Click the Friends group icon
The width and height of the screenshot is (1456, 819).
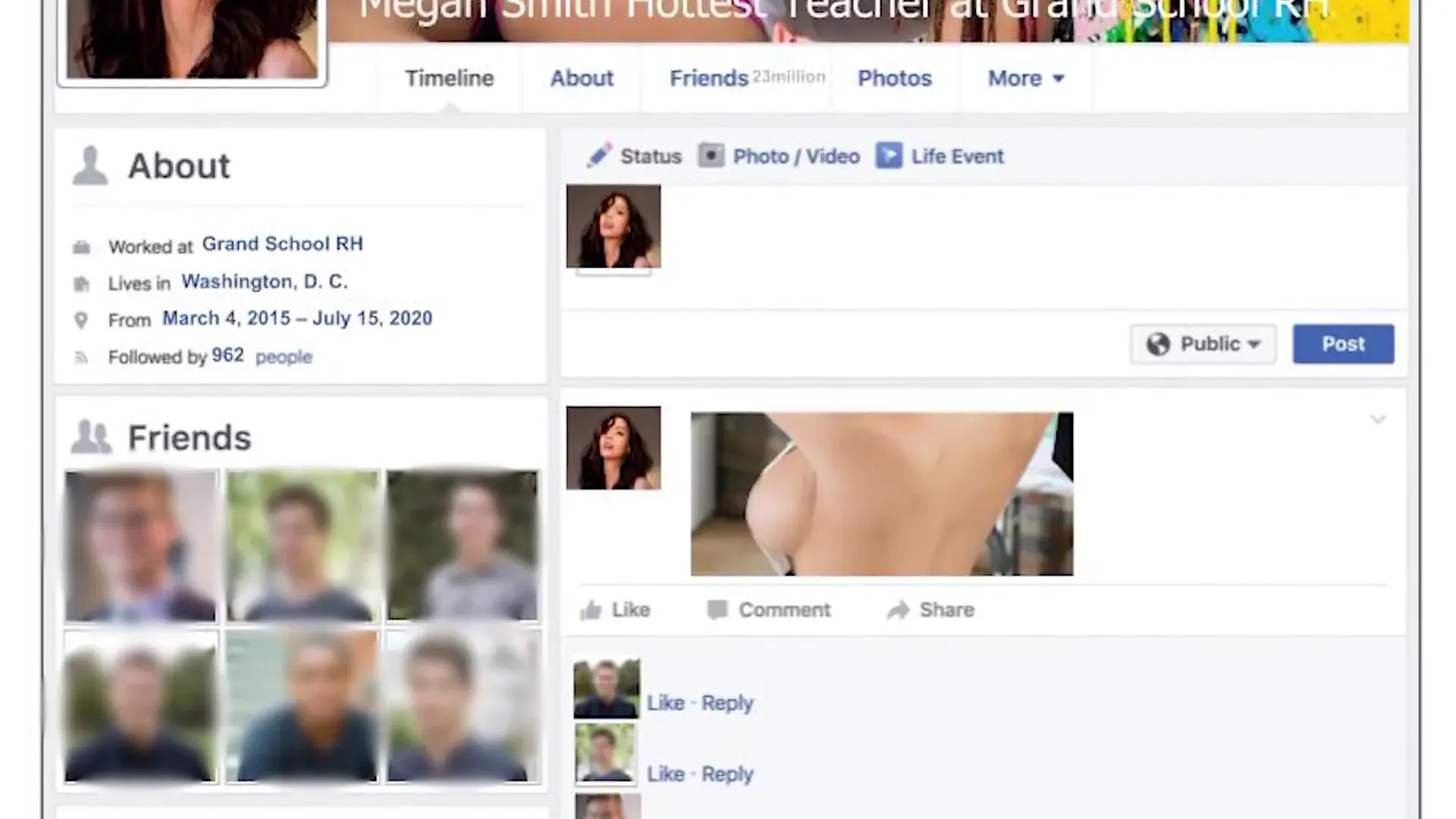pyautogui.click(x=91, y=438)
